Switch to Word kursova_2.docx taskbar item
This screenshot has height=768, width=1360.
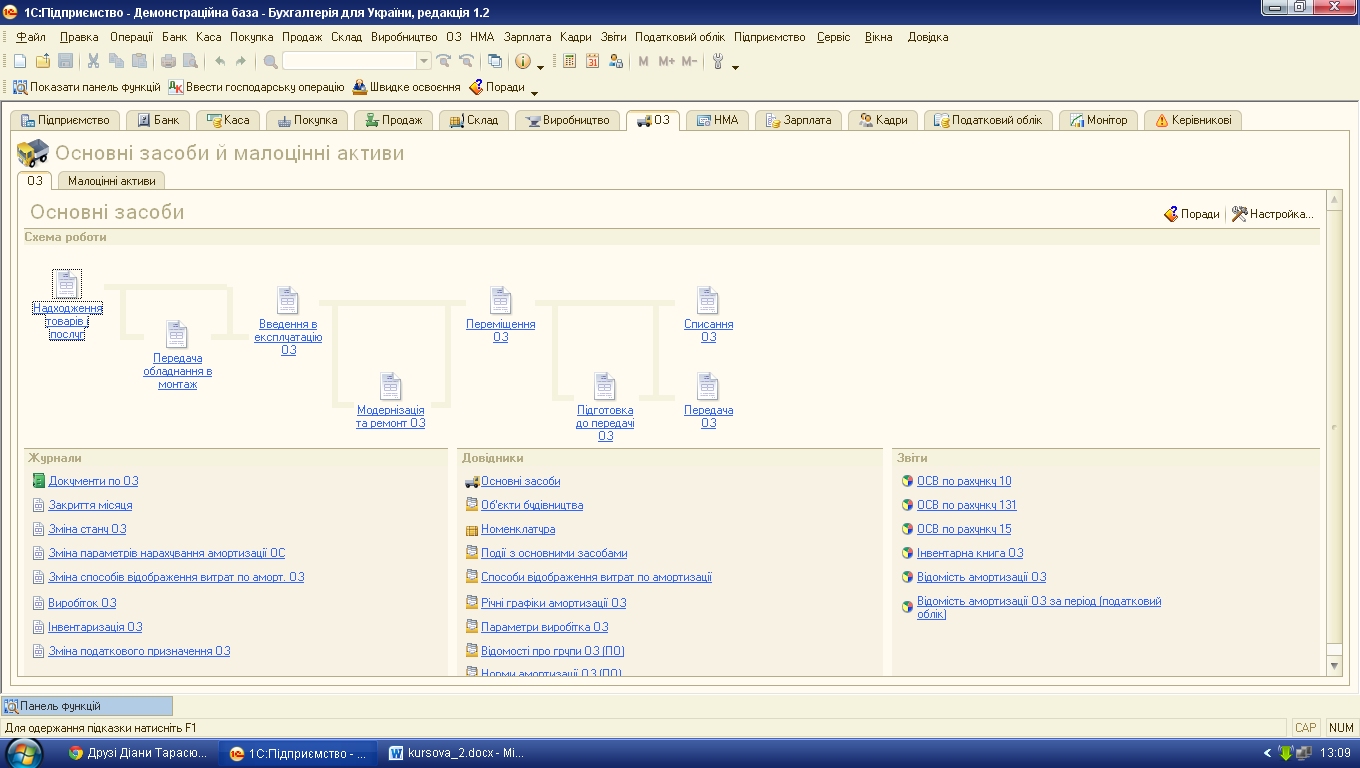point(456,753)
